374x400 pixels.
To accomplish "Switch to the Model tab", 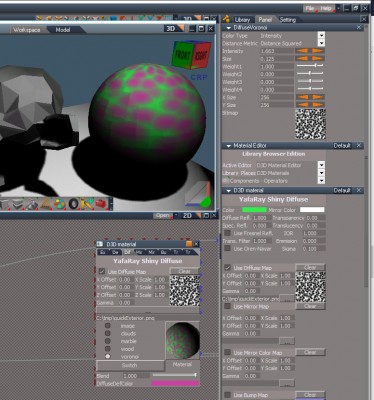I will click(x=63, y=30).
